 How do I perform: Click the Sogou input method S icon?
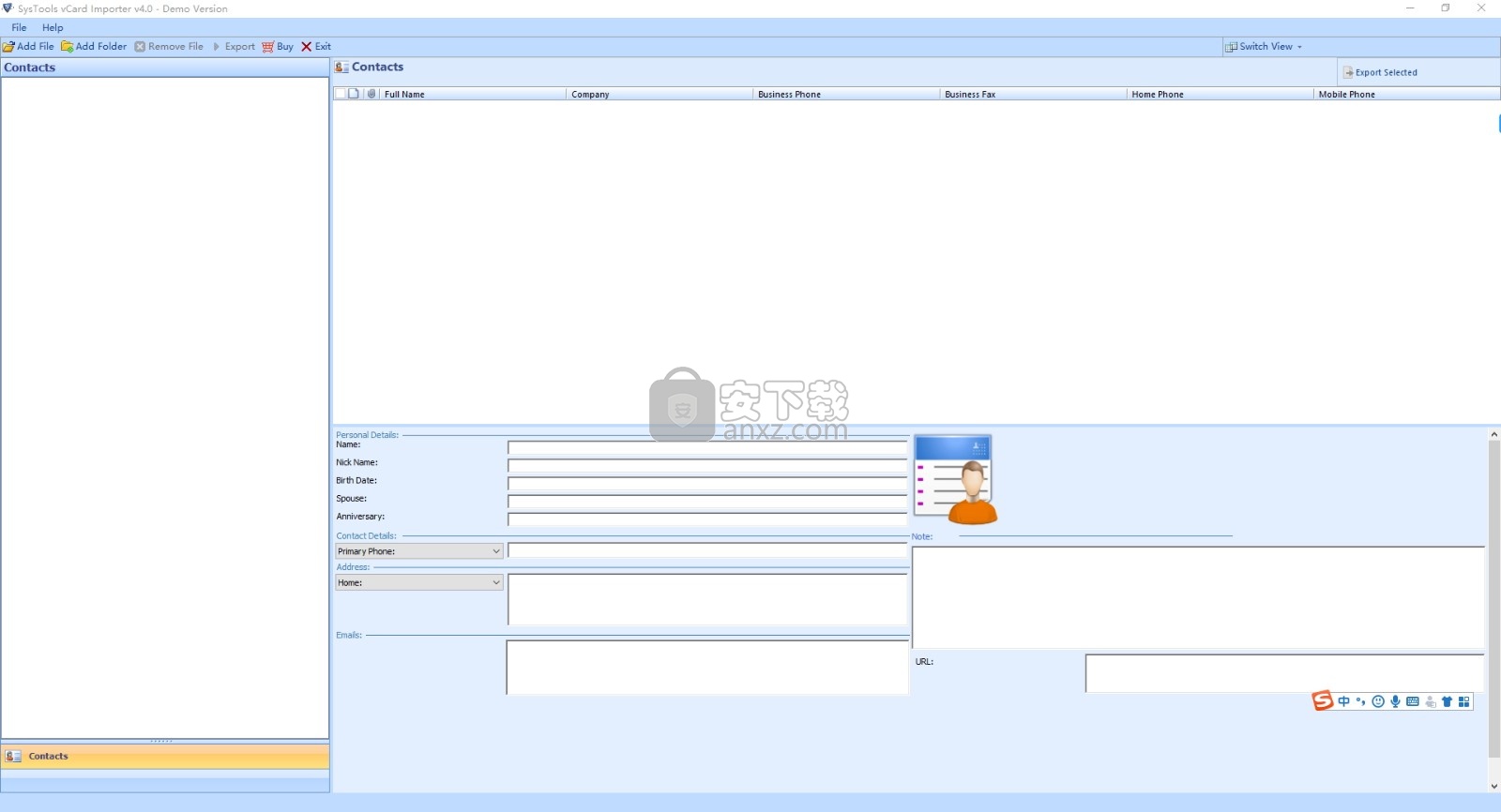1323,700
